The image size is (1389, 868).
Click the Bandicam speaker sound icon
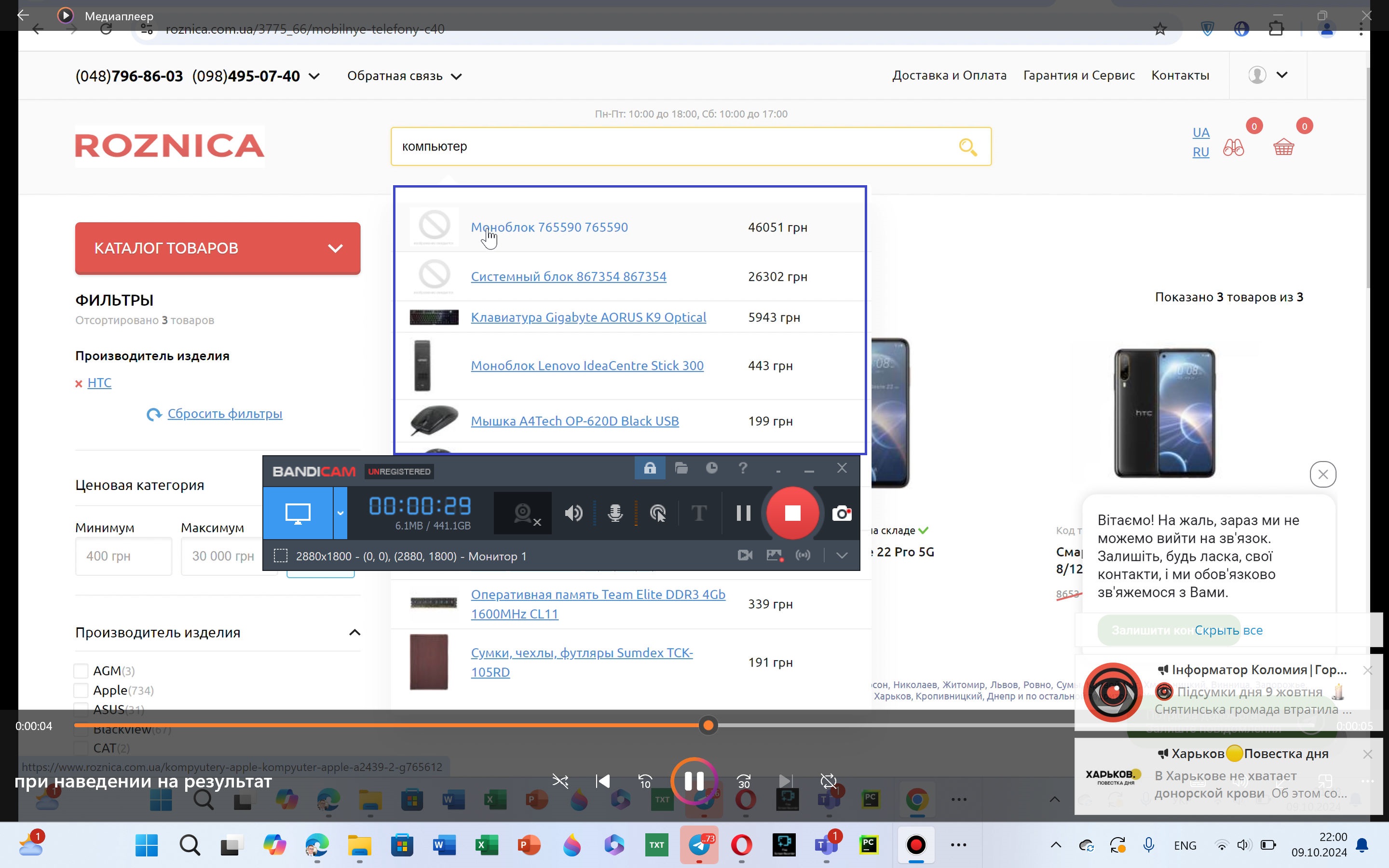pyautogui.click(x=573, y=513)
